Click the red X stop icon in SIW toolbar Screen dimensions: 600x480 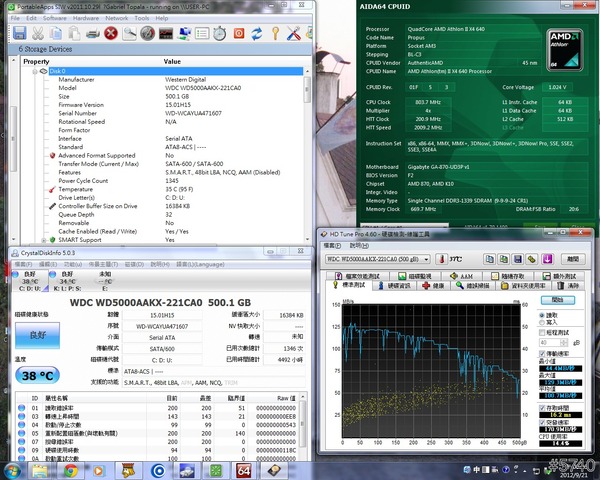coord(111,32)
